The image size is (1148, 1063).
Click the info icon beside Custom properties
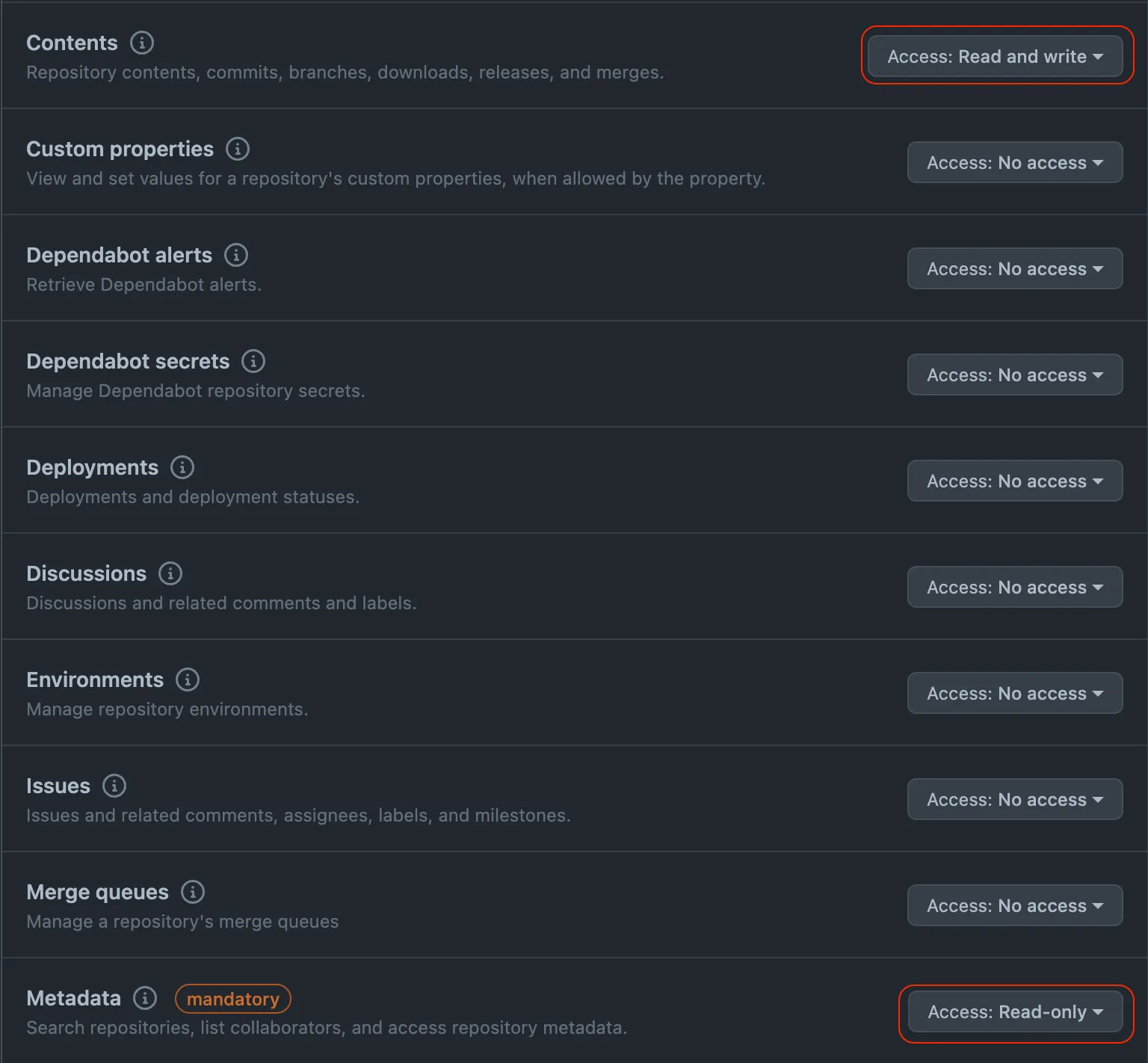click(x=238, y=149)
